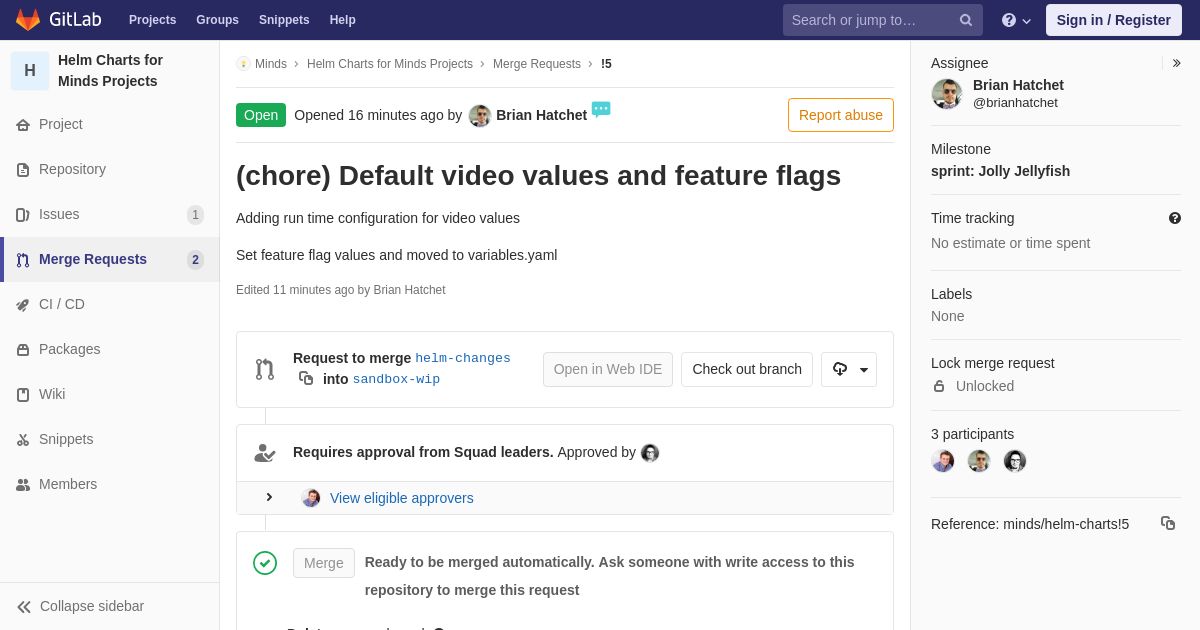Open the sprint: Jolly Jellyfish milestone
The height and width of the screenshot is (630, 1200).
tap(1000, 171)
